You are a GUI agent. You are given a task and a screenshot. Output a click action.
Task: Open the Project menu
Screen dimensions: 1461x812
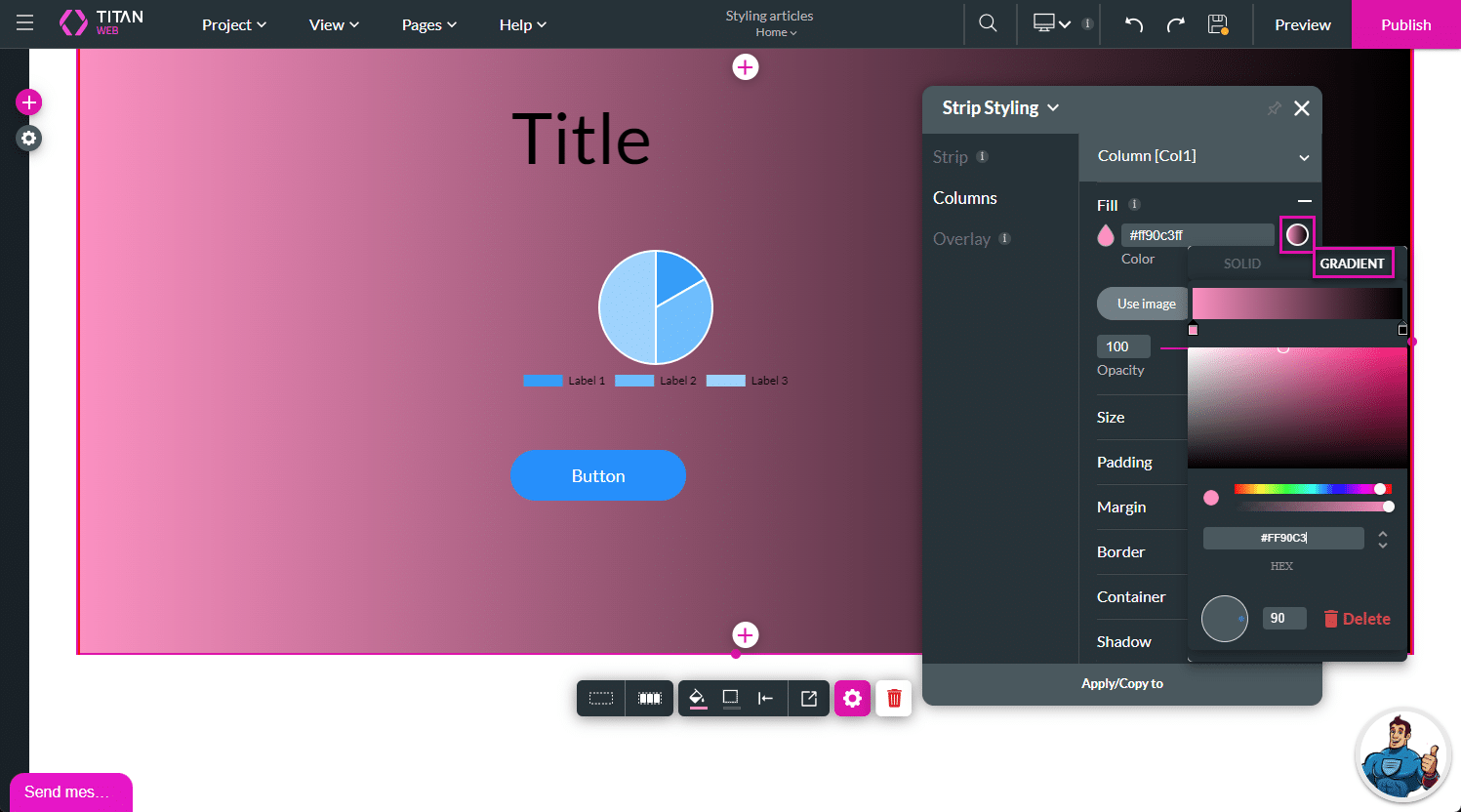(x=233, y=24)
